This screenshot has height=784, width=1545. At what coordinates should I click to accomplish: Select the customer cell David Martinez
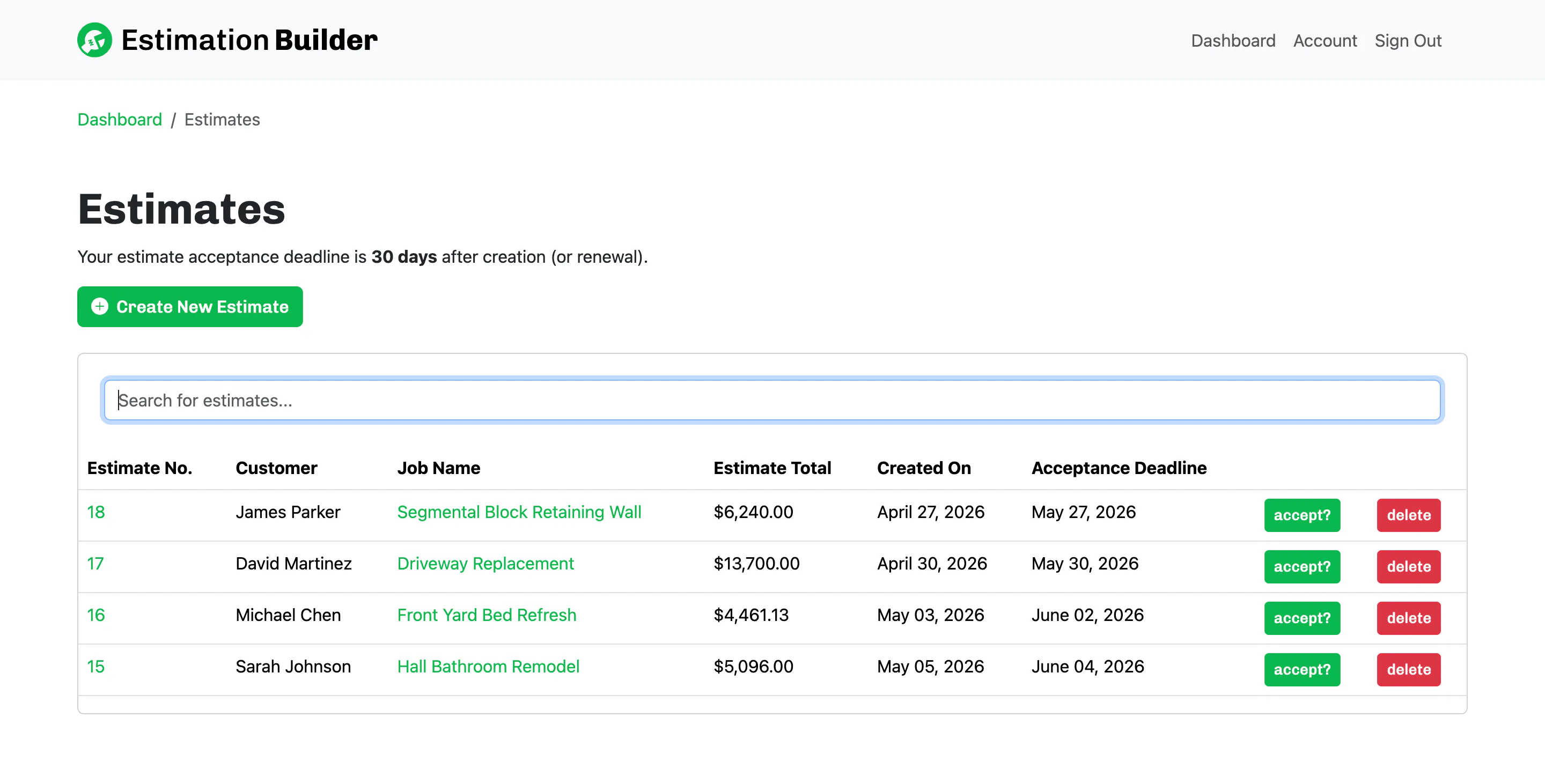tap(294, 564)
